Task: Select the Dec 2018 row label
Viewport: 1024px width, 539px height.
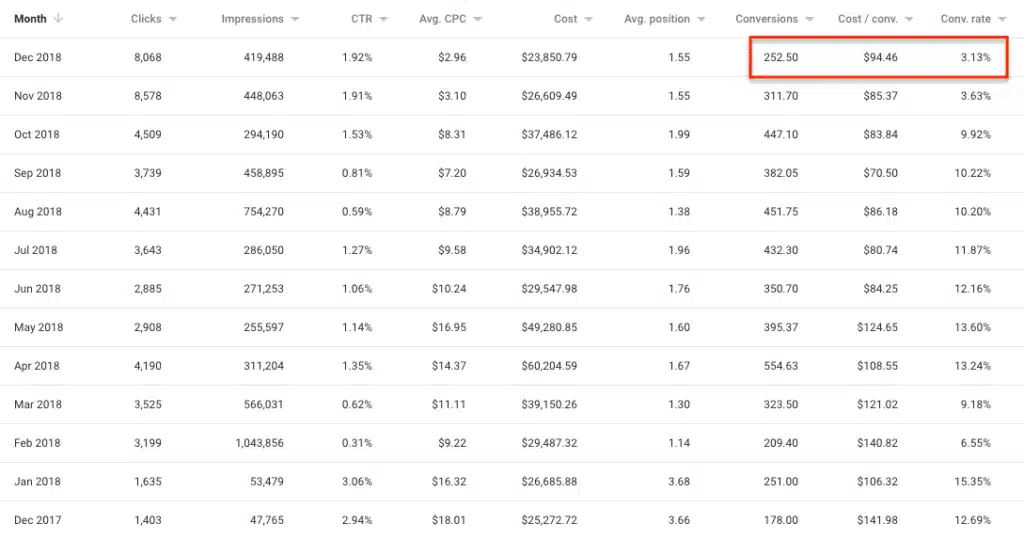Action: click(38, 57)
